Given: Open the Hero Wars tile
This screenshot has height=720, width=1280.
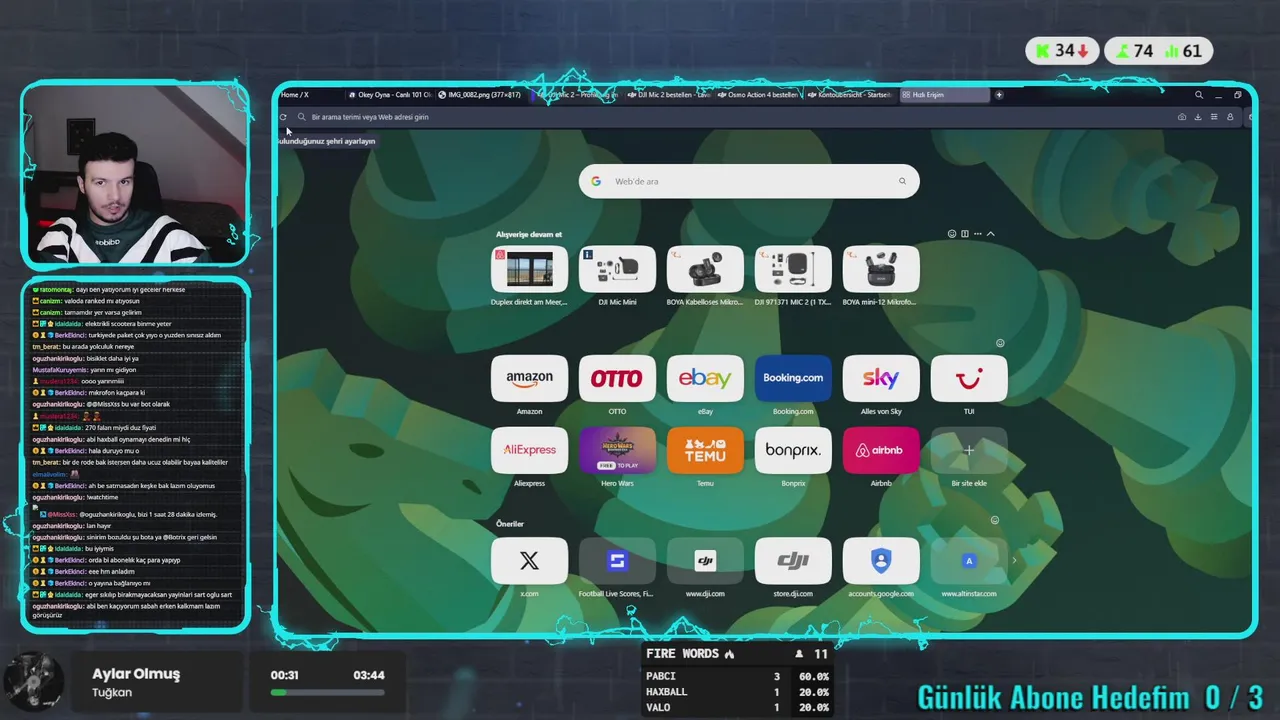Looking at the screenshot, I should 617,450.
